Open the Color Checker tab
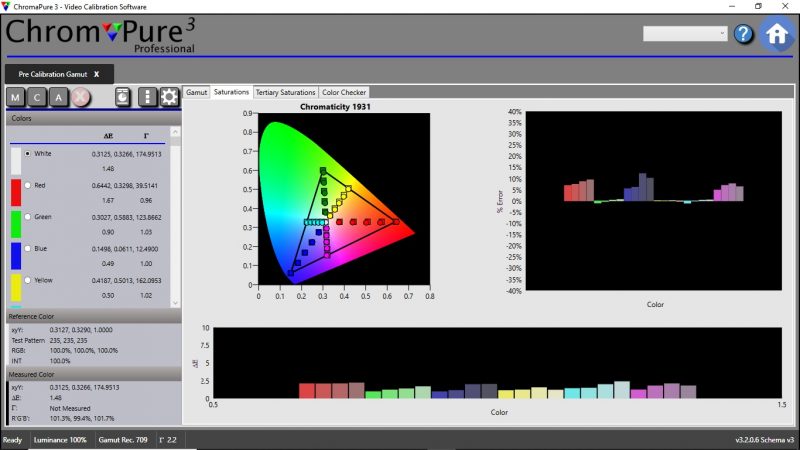The image size is (800, 450). coord(344,92)
